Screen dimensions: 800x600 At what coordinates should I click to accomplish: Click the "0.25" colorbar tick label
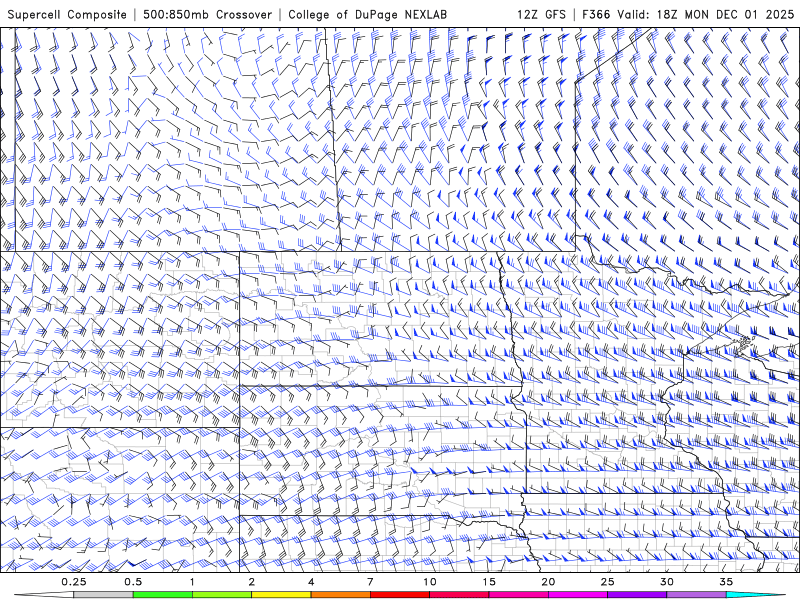pos(74,582)
